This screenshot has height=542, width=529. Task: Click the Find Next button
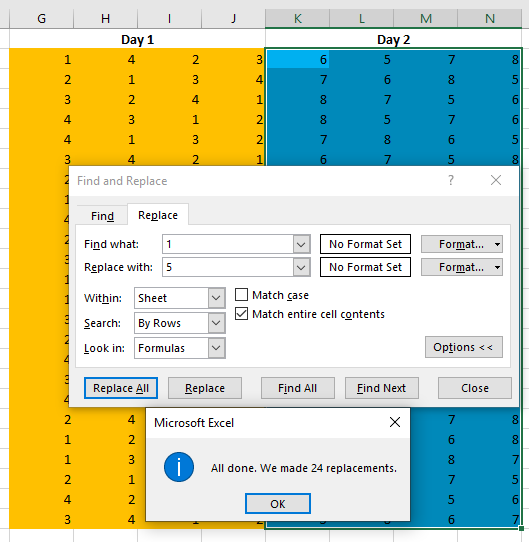pyautogui.click(x=382, y=388)
